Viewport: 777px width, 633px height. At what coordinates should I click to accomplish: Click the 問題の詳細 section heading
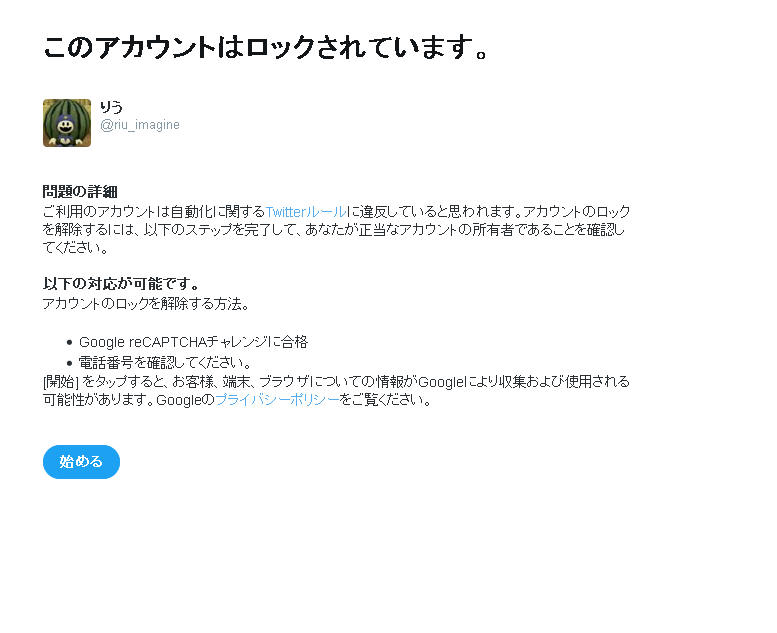(80, 192)
